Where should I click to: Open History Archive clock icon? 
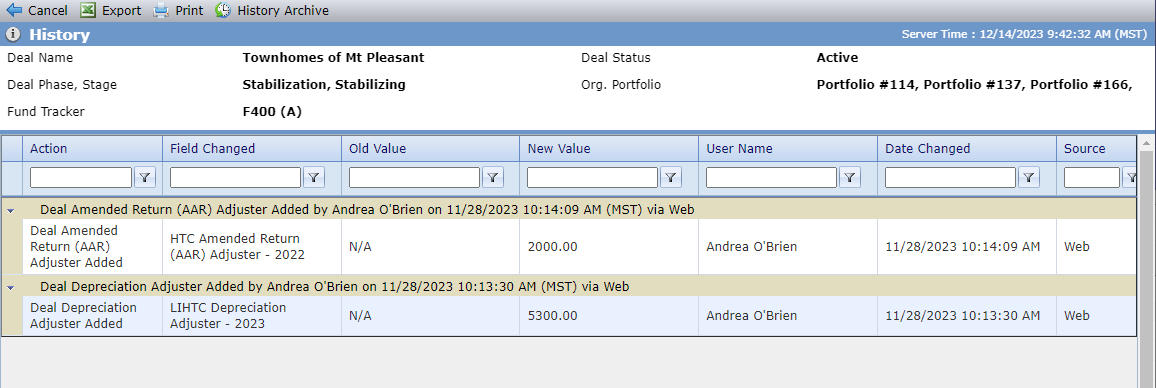pyautogui.click(x=223, y=10)
